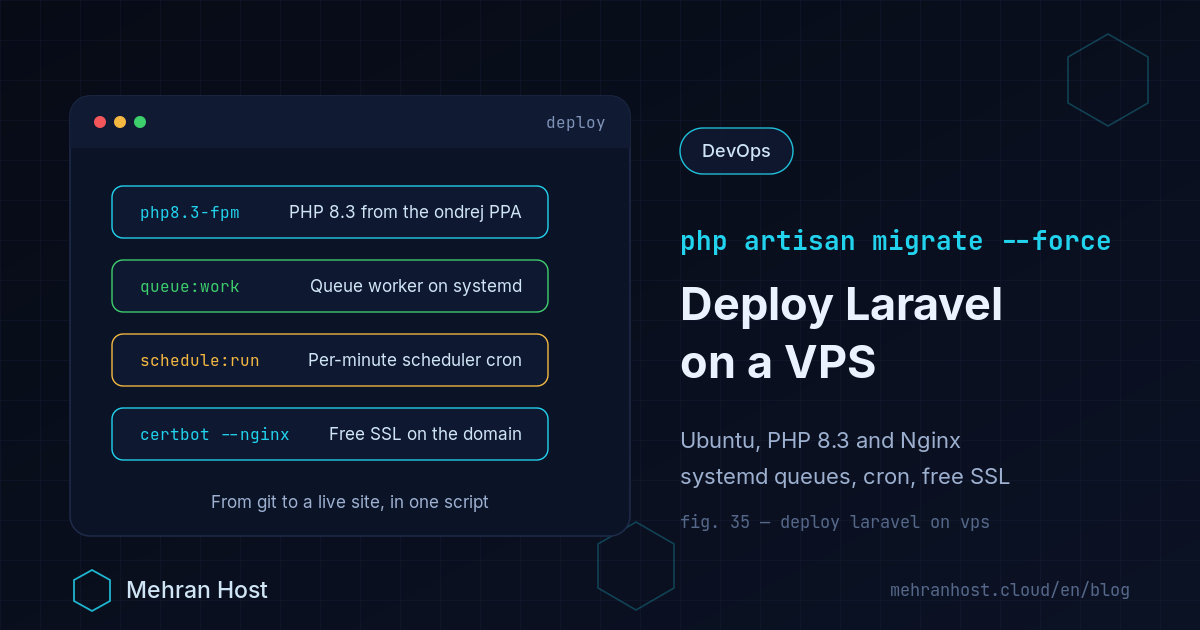Viewport: 1200px width, 630px height.
Task: Click the green maximize dot in deploy window
Action: coord(140,122)
